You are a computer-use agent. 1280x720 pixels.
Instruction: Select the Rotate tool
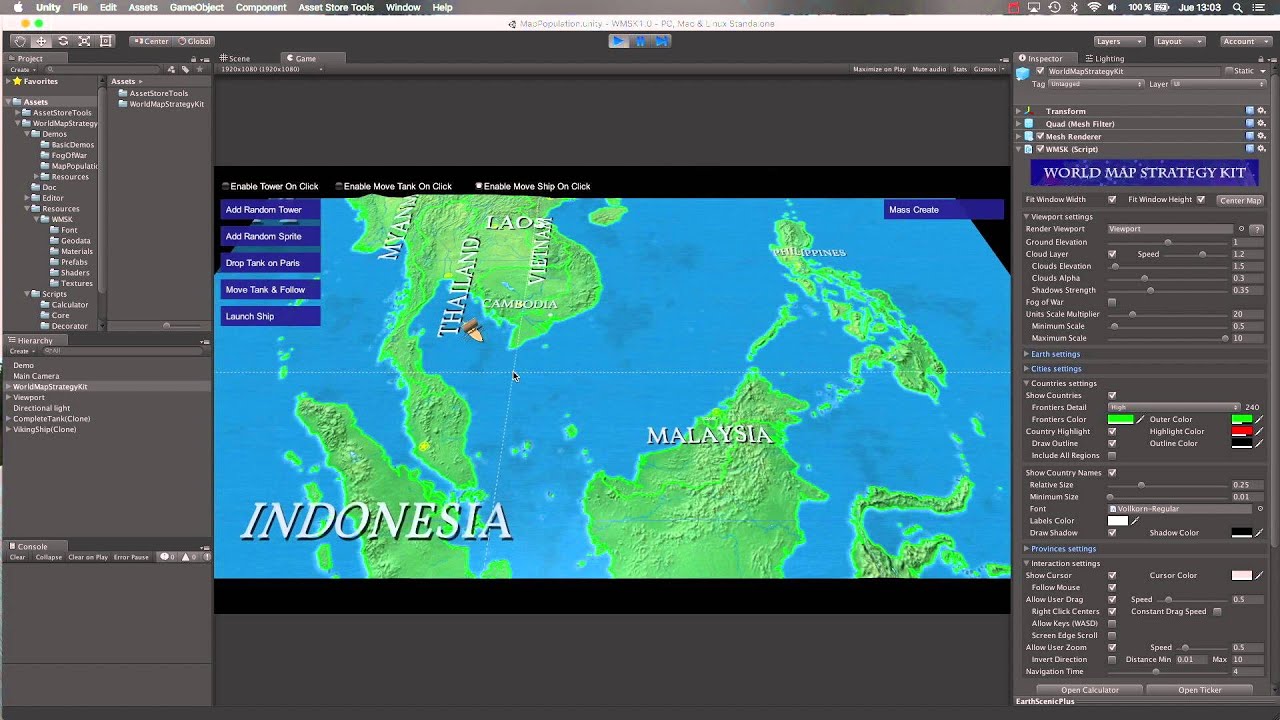coord(62,41)
